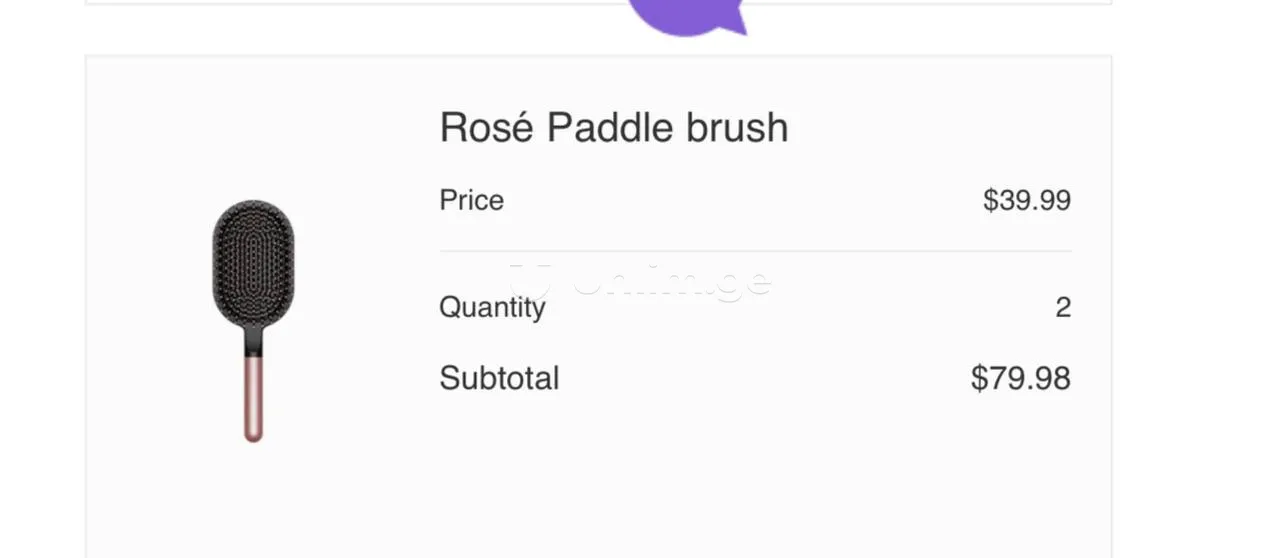Click the pointed tail of the chat bubble
The height and width of the screenshot is (558, 1280).
pos(738,24)
